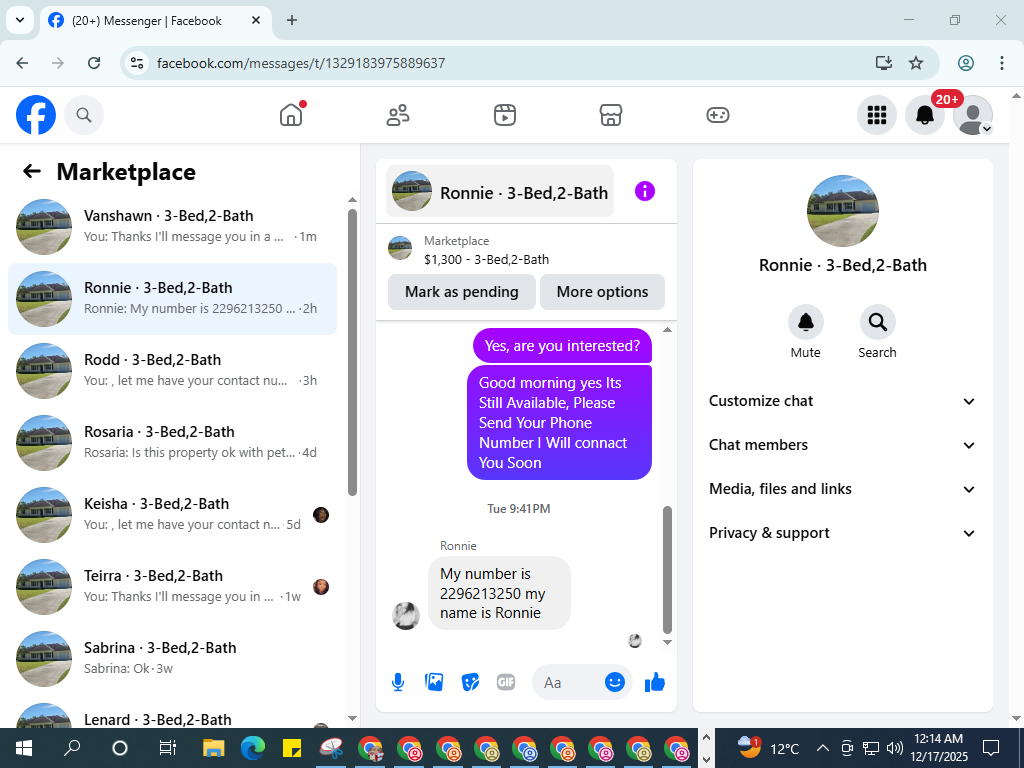Viewport: 1024px width, 768px height.
Task: Open the Gaming controller icon
Action: (x=718, y=115)
